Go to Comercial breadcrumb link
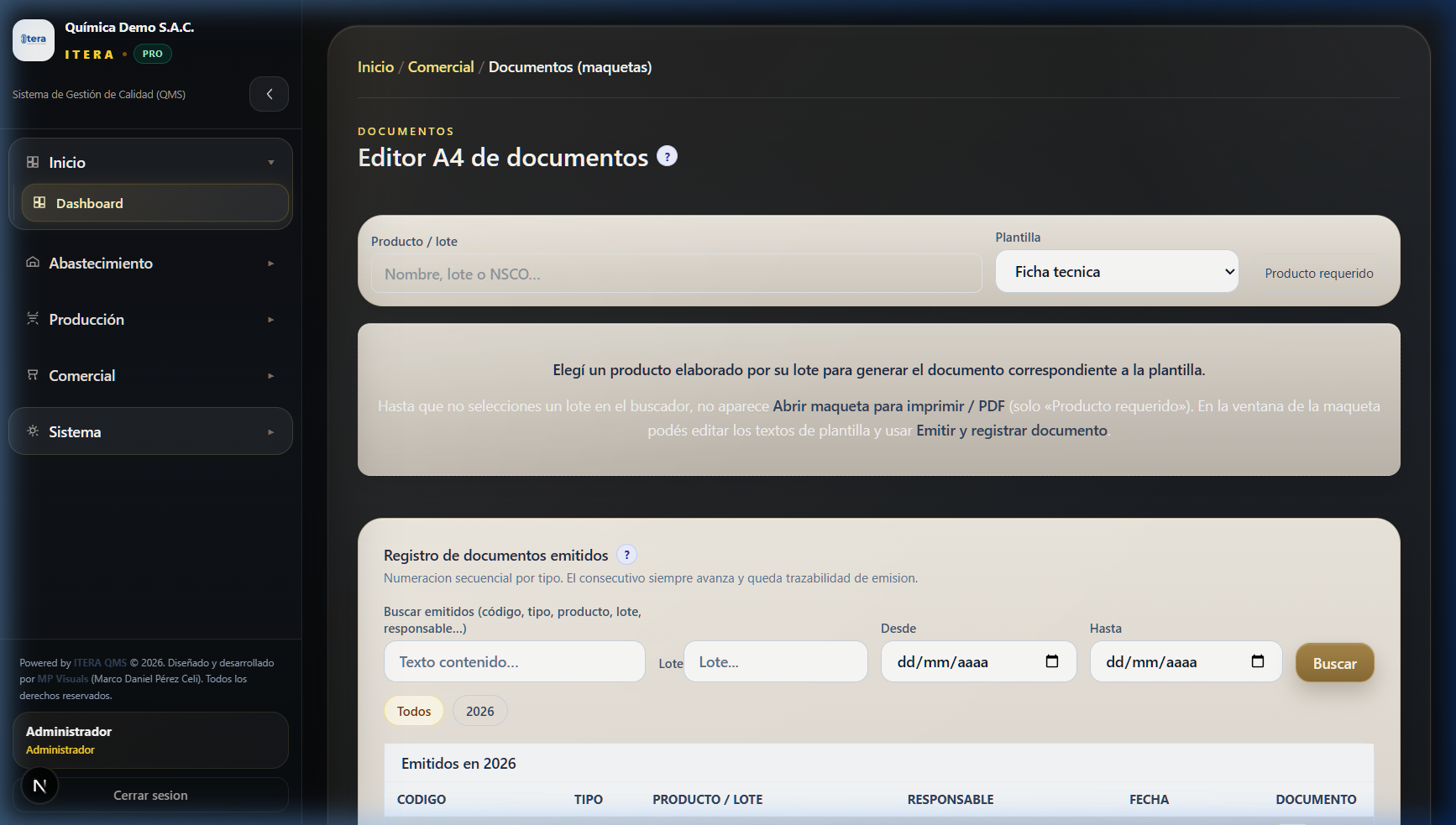 [441, 67]
